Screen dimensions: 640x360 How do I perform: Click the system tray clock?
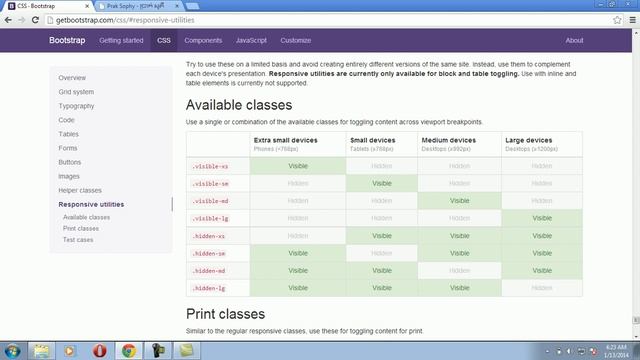point(617,351)
